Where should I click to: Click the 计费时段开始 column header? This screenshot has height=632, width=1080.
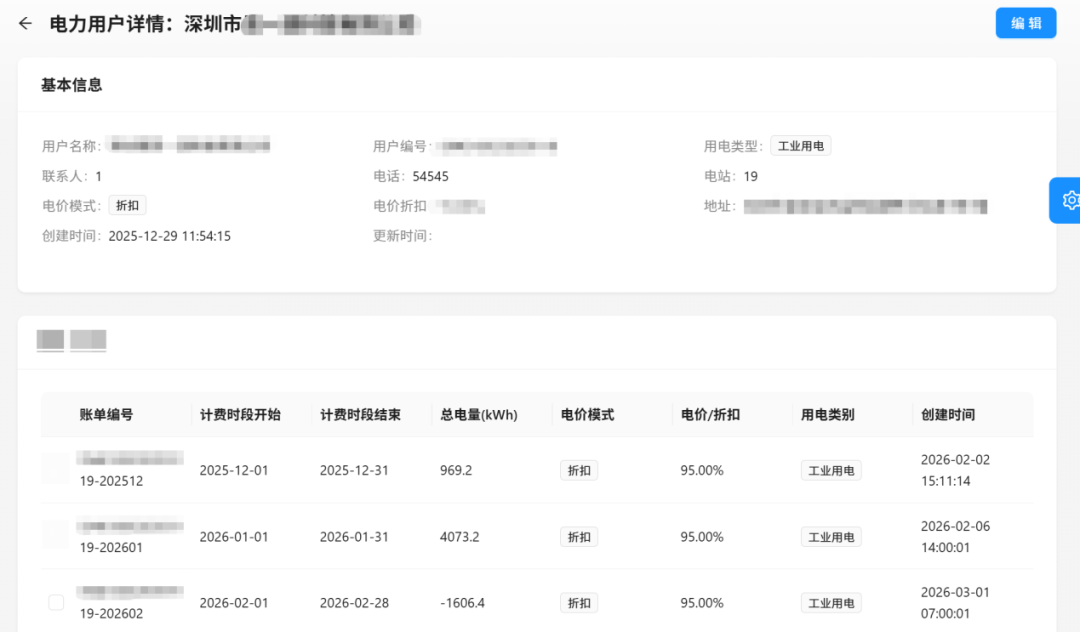point(240,414)
